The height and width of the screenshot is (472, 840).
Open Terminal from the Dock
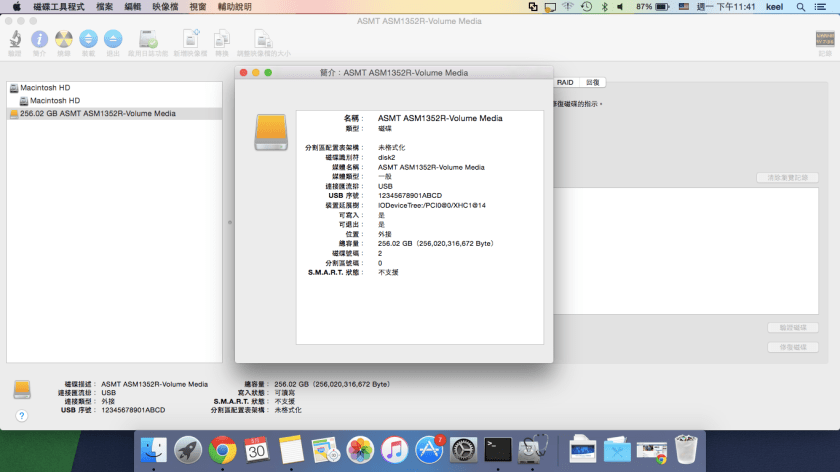[498, 450]
